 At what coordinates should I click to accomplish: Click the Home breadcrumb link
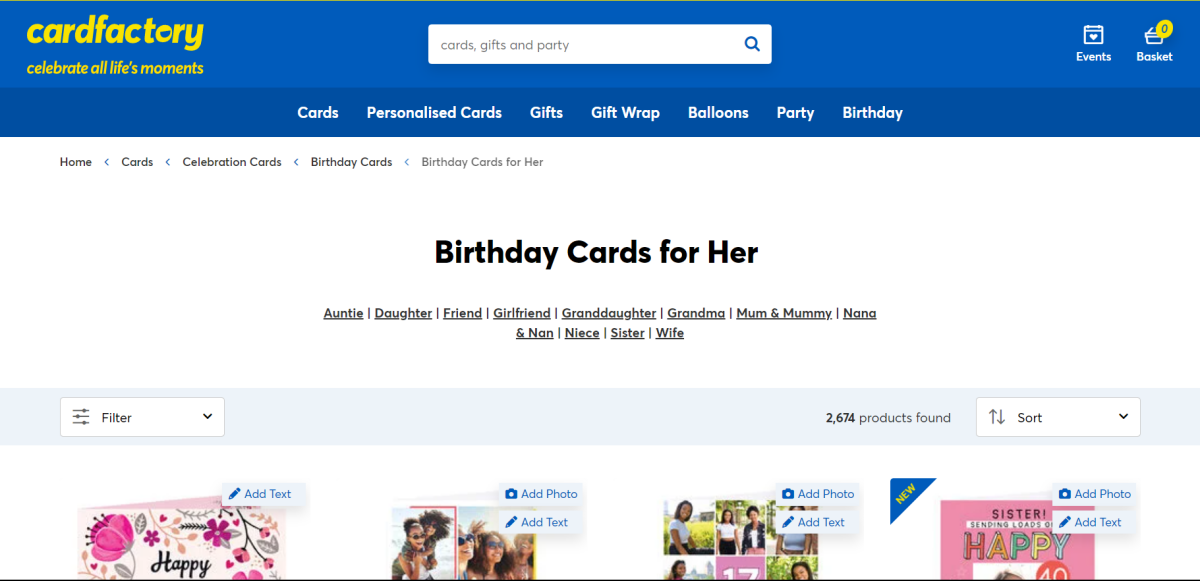click(76, 162)
